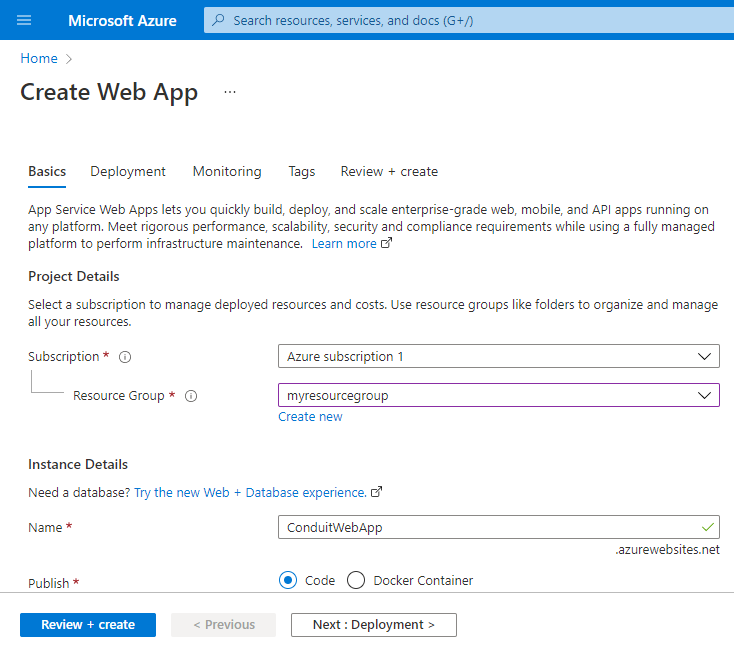Open the hamburger portal menu

point(24,20)
